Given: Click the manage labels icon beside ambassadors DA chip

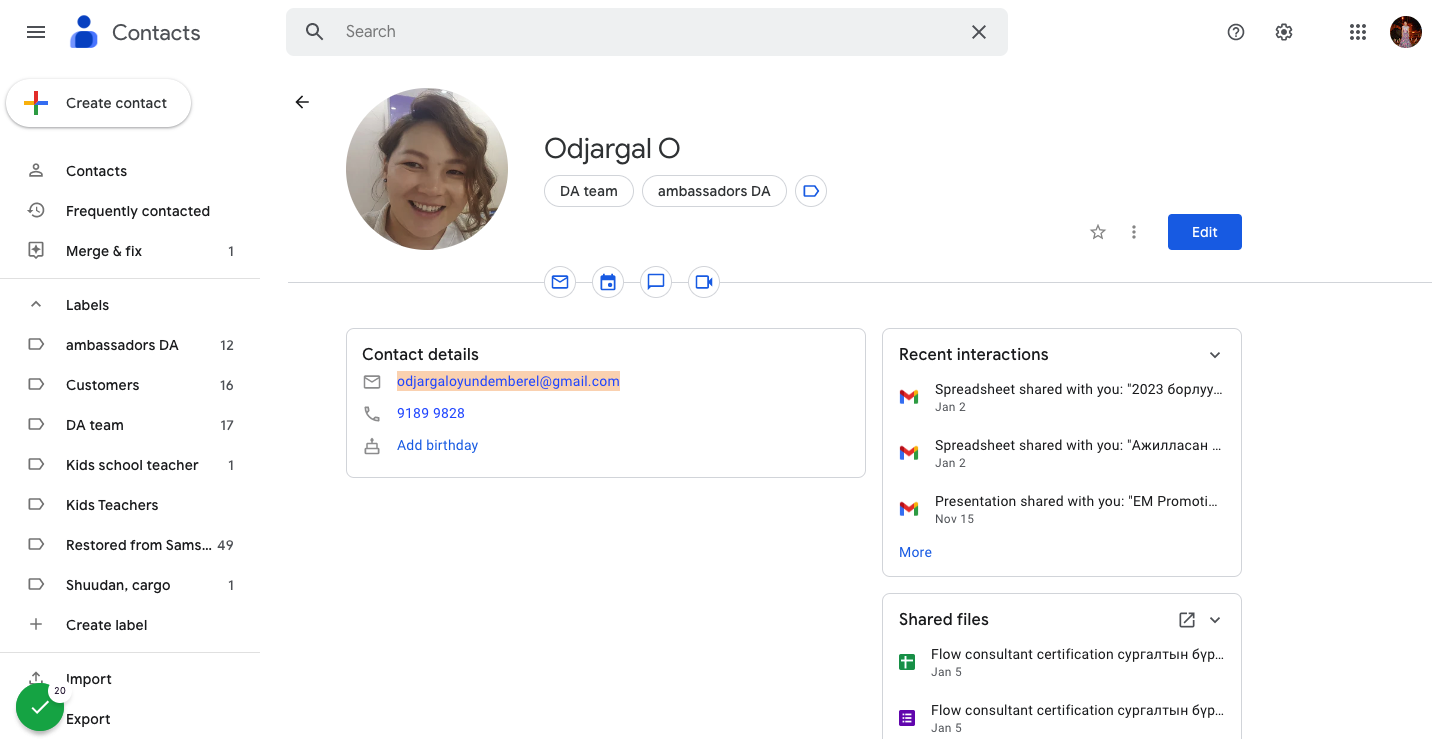Looking at the screenshot, I should [x=811, y=191].
